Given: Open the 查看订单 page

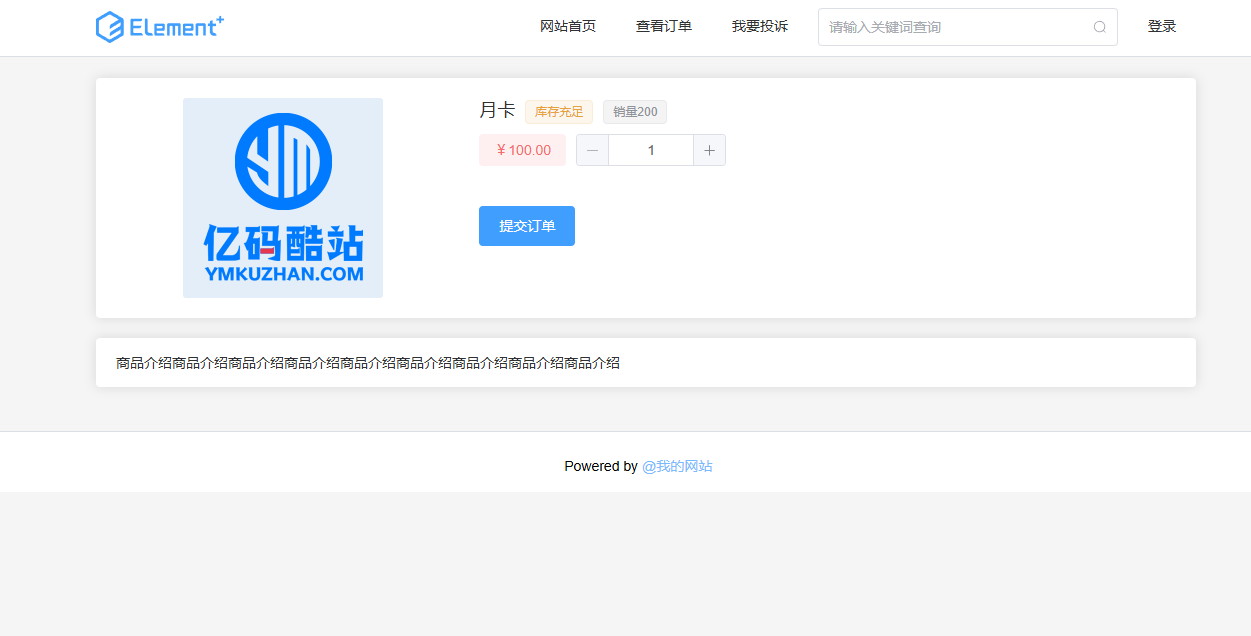Looking at the screenshot, I should click(663, 27).
